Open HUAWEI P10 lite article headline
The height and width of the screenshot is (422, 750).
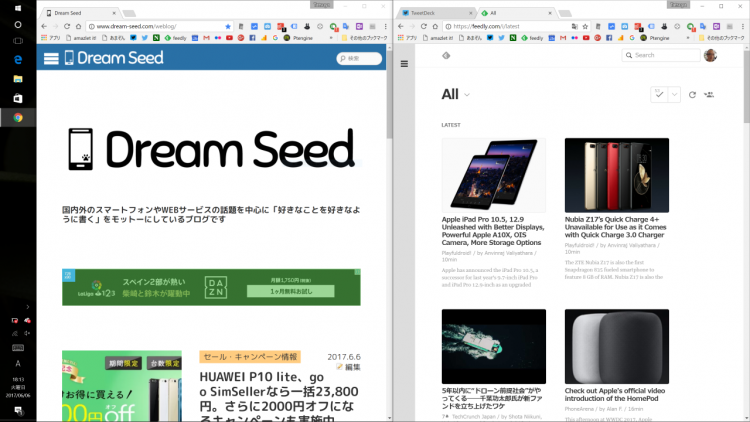click(279, 397)
